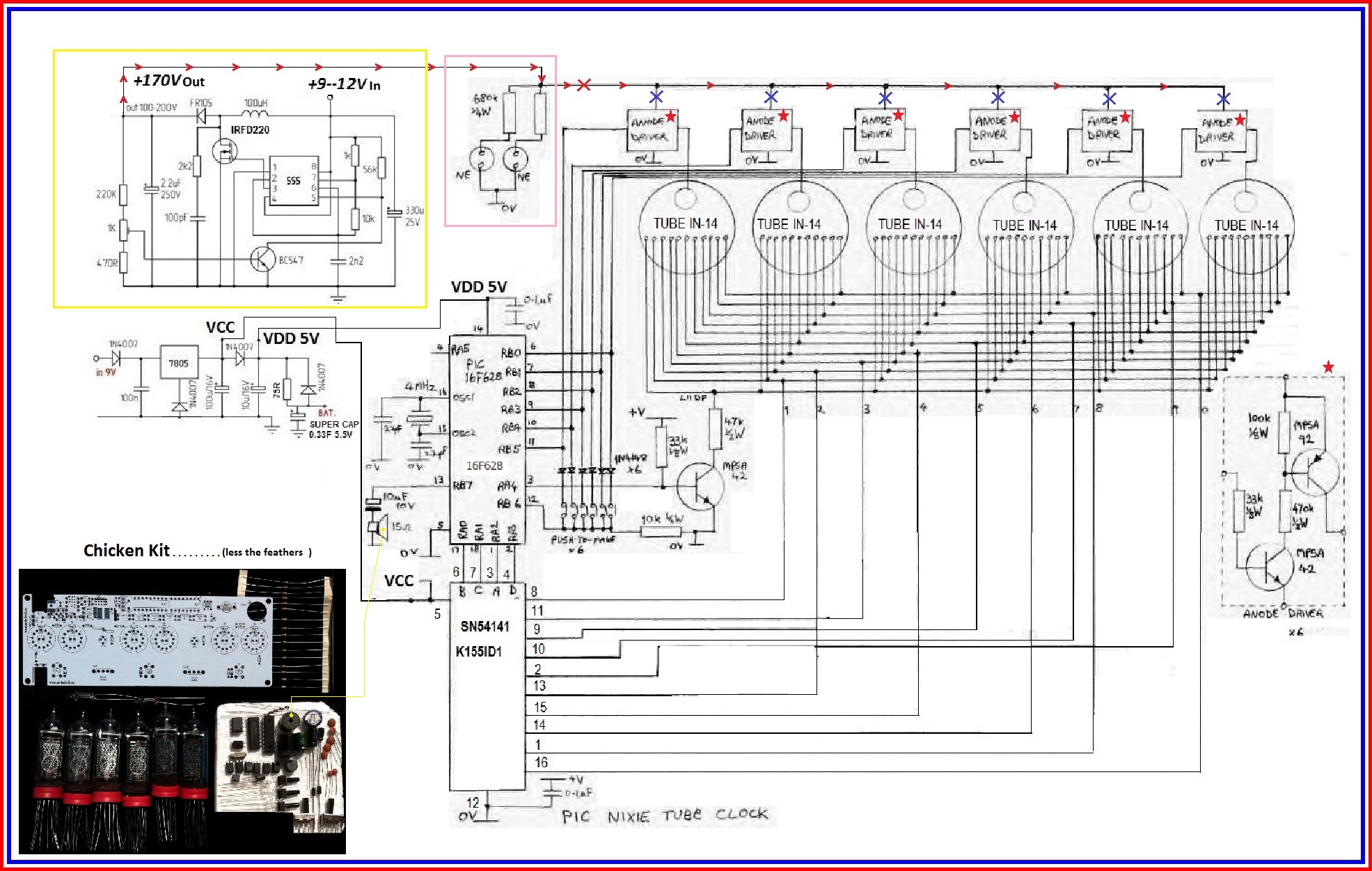Click the +170V Out label
The height and width of the screenshot is (871, 1372).
click(169, 81)
